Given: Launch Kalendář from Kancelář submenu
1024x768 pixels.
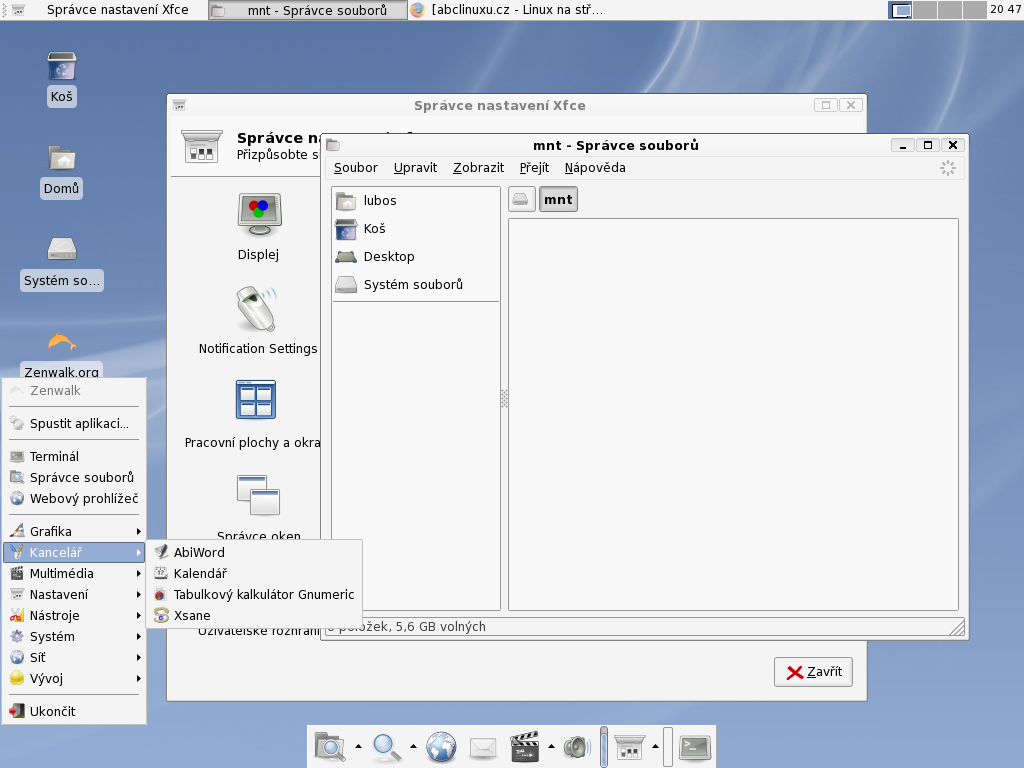Looking at the screenshot, I should pyautogui.click(x=254, y=573).
